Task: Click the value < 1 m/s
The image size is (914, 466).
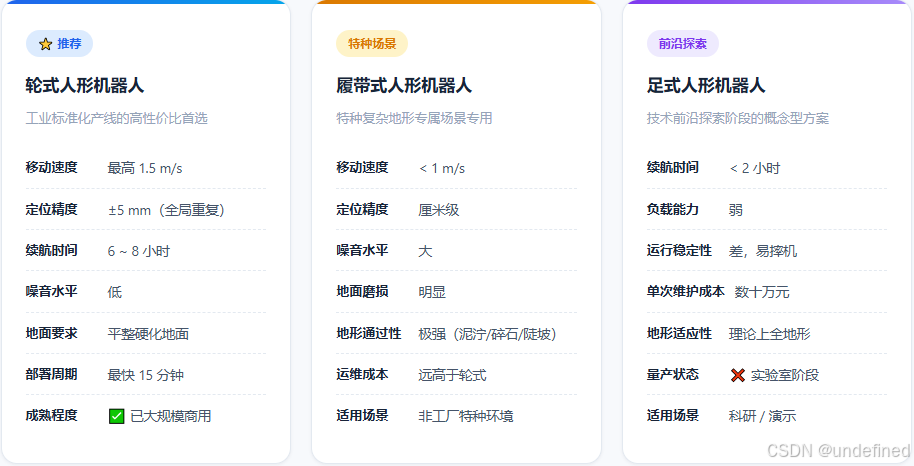Action: pos(442,169)
